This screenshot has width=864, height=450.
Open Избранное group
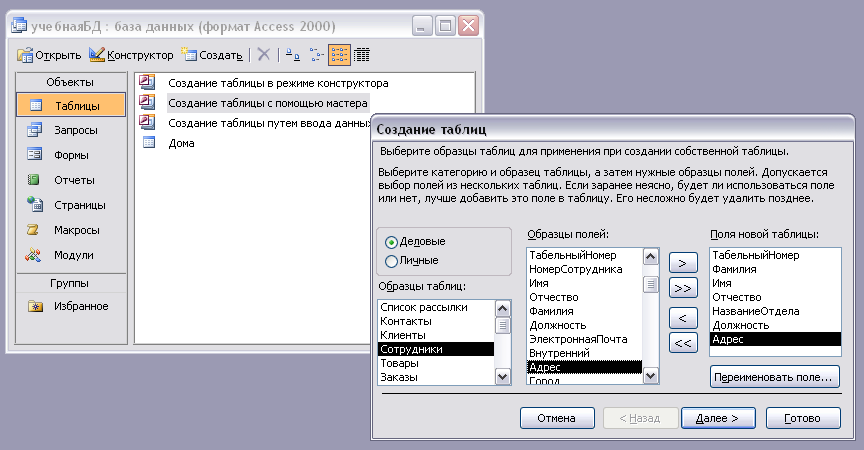pos(71,306)
